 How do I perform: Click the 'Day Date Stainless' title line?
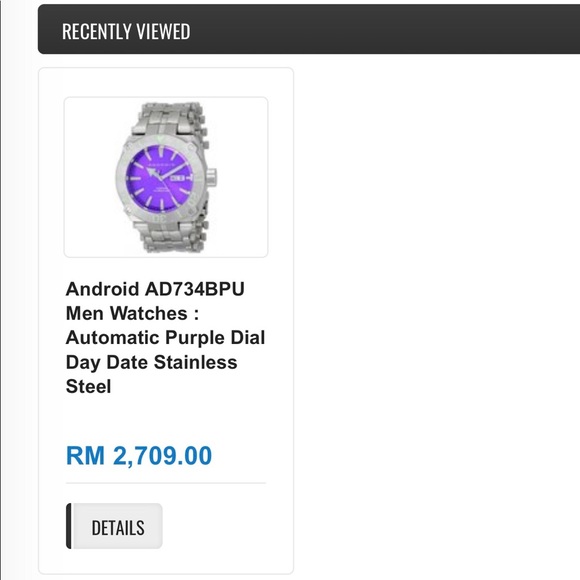tap(152, 362)
